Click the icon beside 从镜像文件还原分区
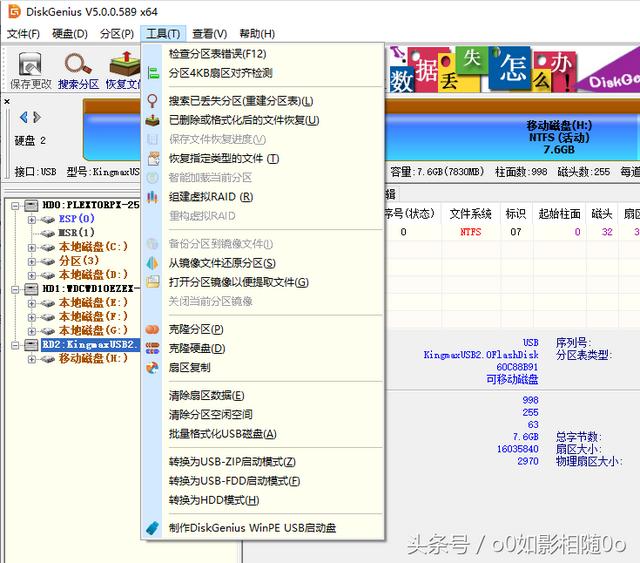Viewport: 640px width, 563px height. [x=152, y=263]
